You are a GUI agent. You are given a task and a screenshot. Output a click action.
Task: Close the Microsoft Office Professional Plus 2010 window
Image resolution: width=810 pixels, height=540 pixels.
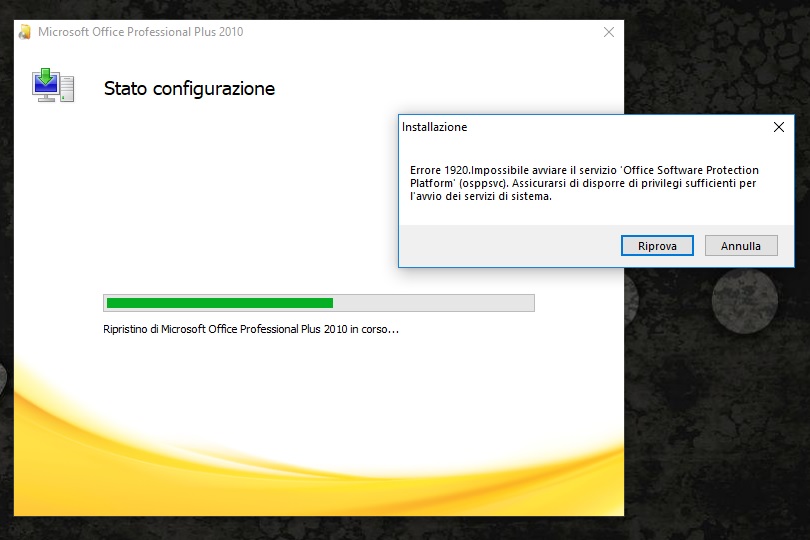tap(609, 32)
